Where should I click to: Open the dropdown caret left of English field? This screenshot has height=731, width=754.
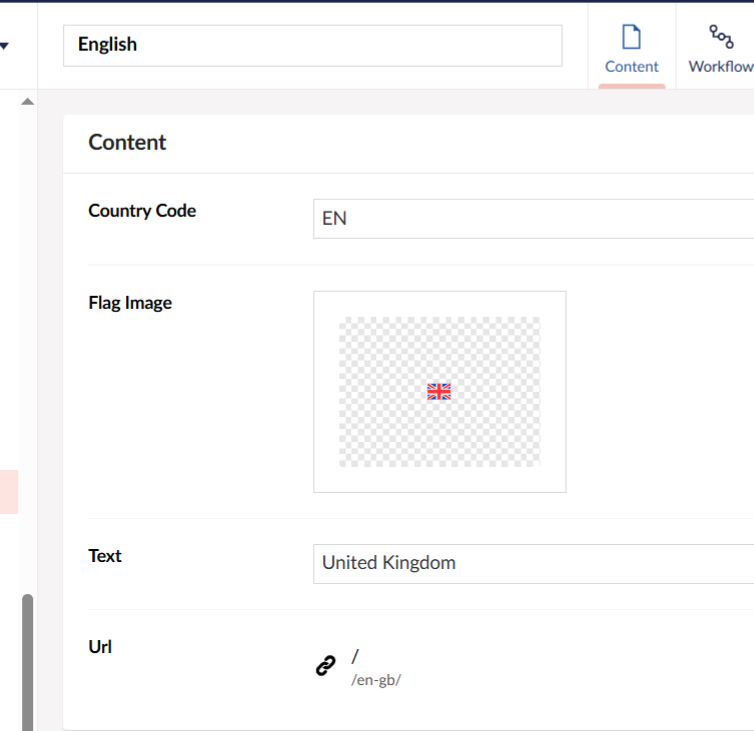(x=4, y=46)
